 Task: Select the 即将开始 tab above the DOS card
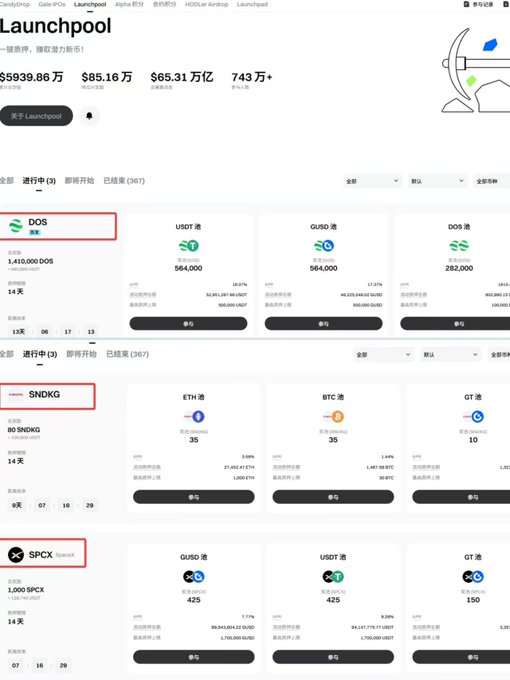tap(79, 180)
